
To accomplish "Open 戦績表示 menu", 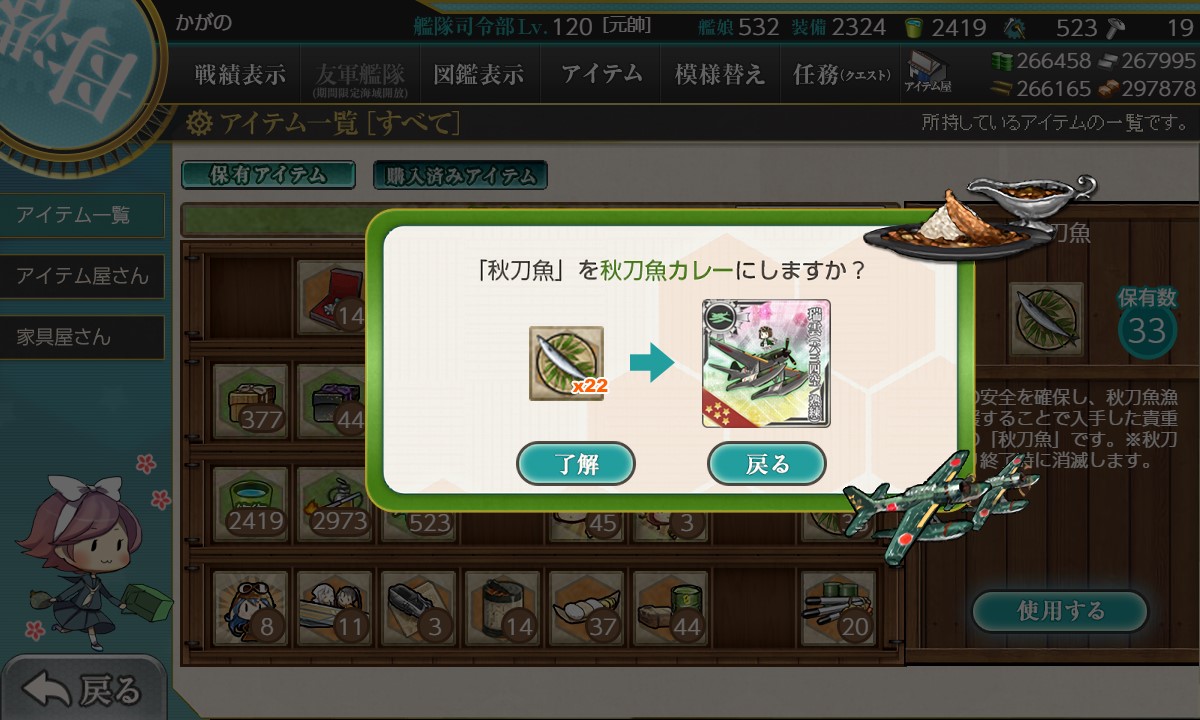I will 240,75.
